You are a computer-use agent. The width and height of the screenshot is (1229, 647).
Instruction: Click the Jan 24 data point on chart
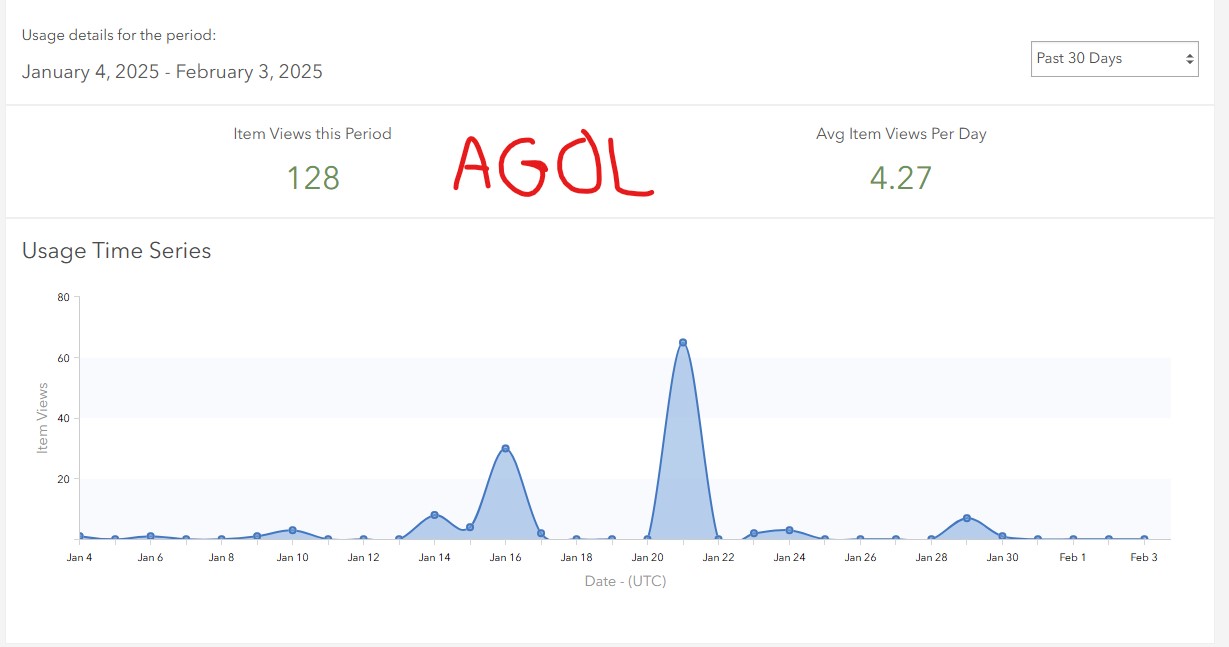tap(789, 530)
